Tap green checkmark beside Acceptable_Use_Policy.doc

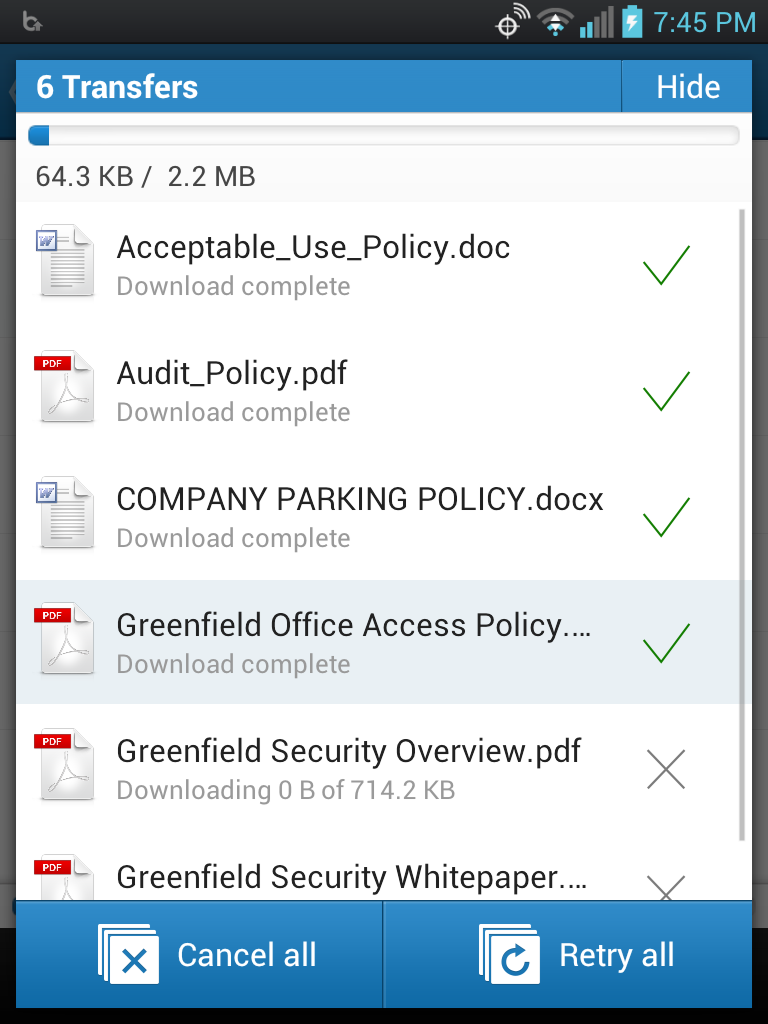(x=666, y=265)
